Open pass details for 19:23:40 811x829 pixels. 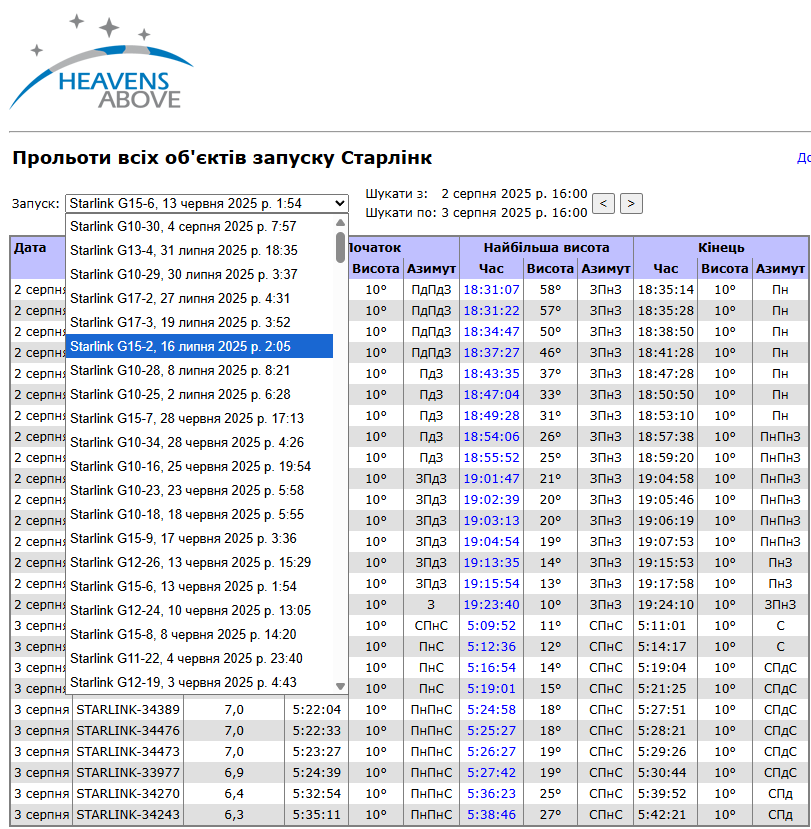click(491, 605)
